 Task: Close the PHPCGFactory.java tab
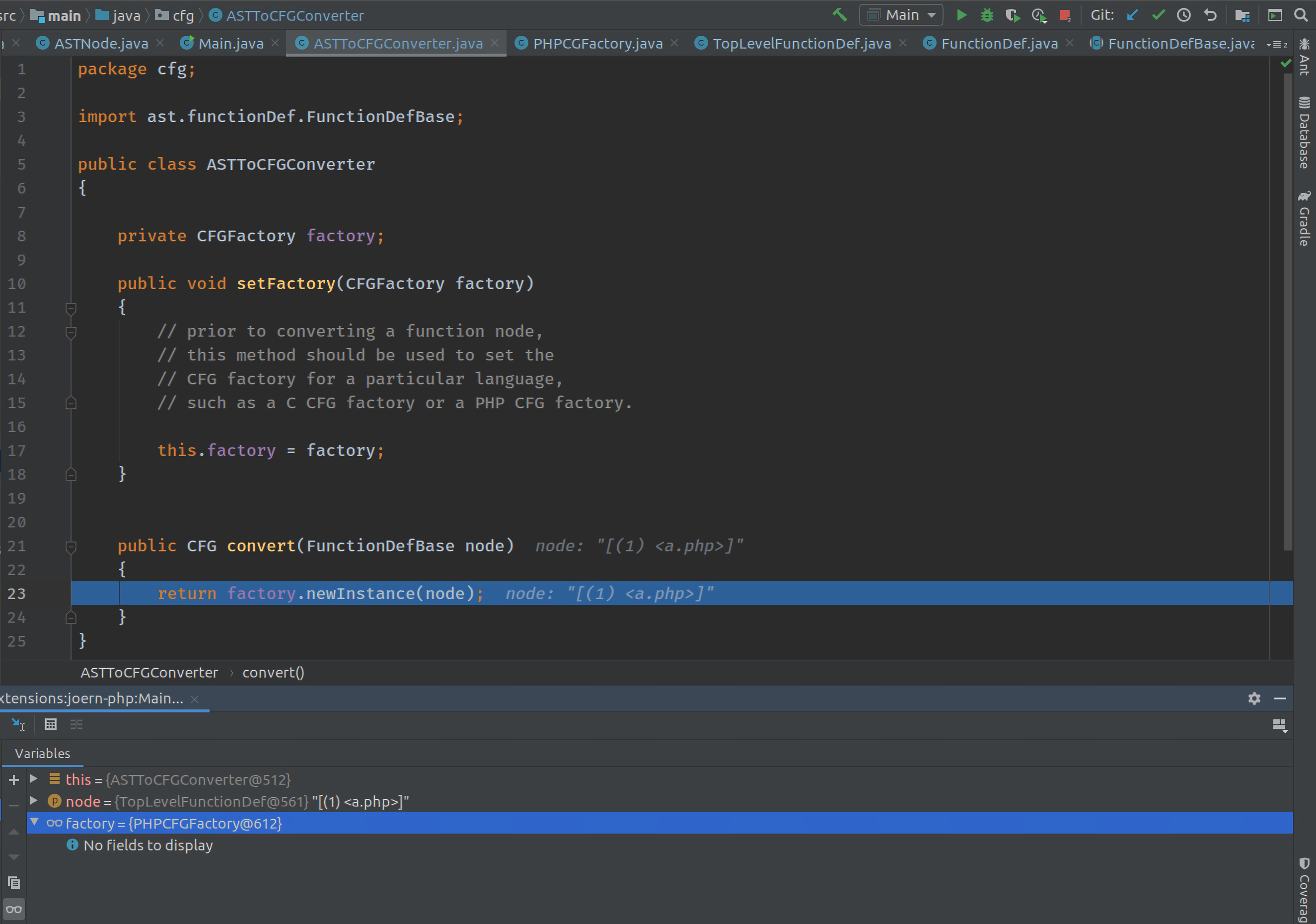[x=674, y=43]
